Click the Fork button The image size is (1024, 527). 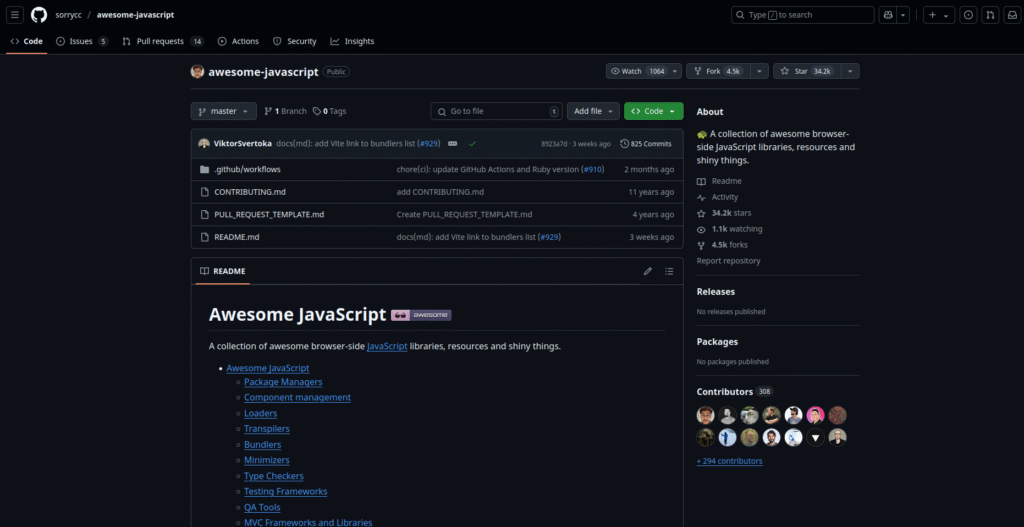click(x=718, y=71)
